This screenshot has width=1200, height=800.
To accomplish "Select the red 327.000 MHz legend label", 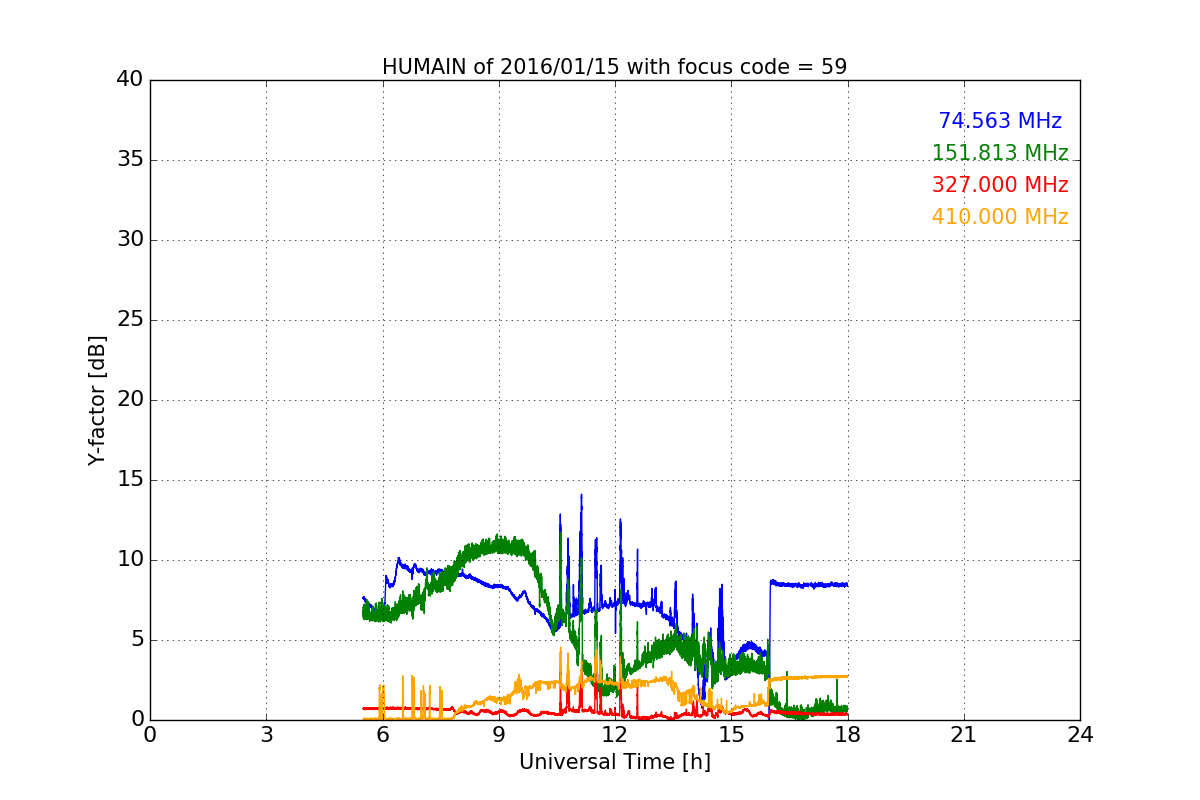I will (x=1000, y=185).
